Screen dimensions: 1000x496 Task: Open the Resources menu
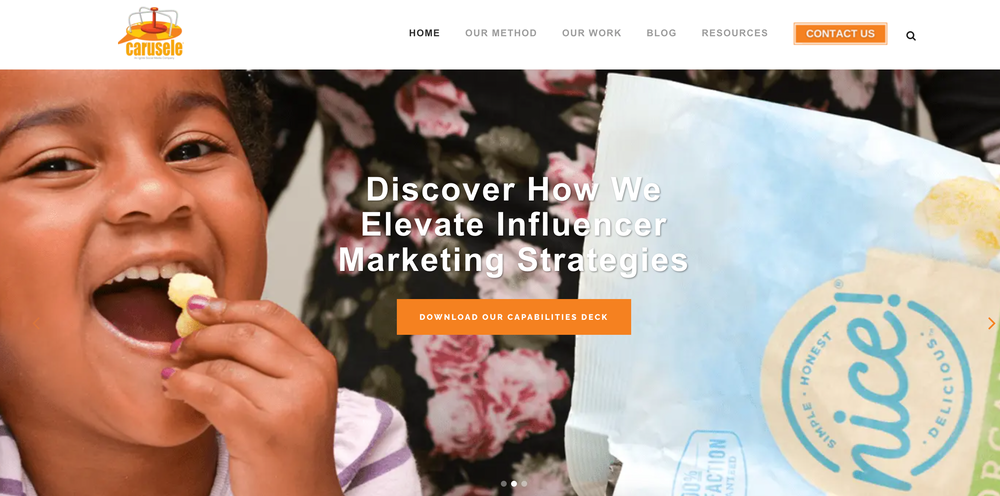click(x=735, y=33)
